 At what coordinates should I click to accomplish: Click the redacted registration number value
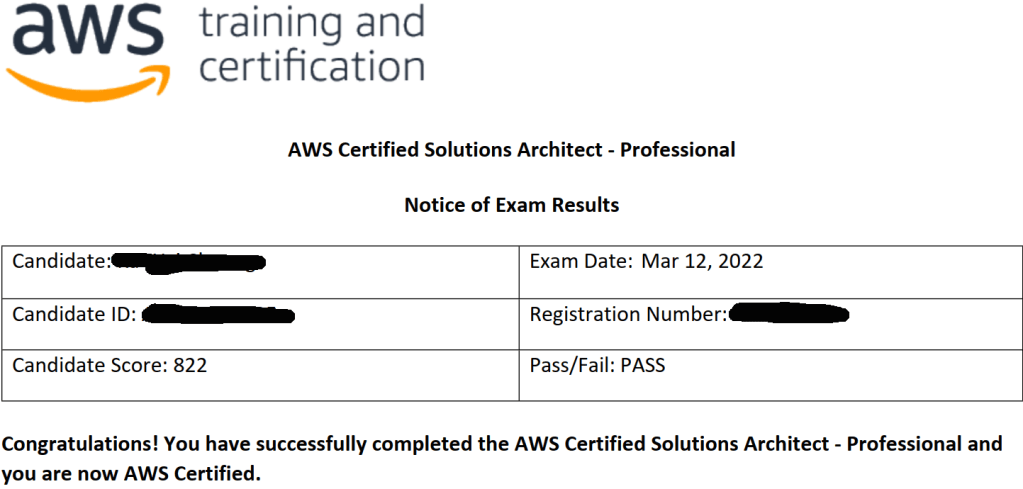coord(789,314)
